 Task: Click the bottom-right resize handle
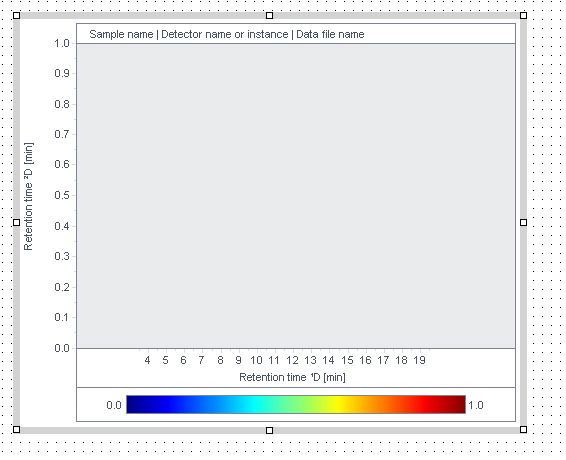[523, 429]
